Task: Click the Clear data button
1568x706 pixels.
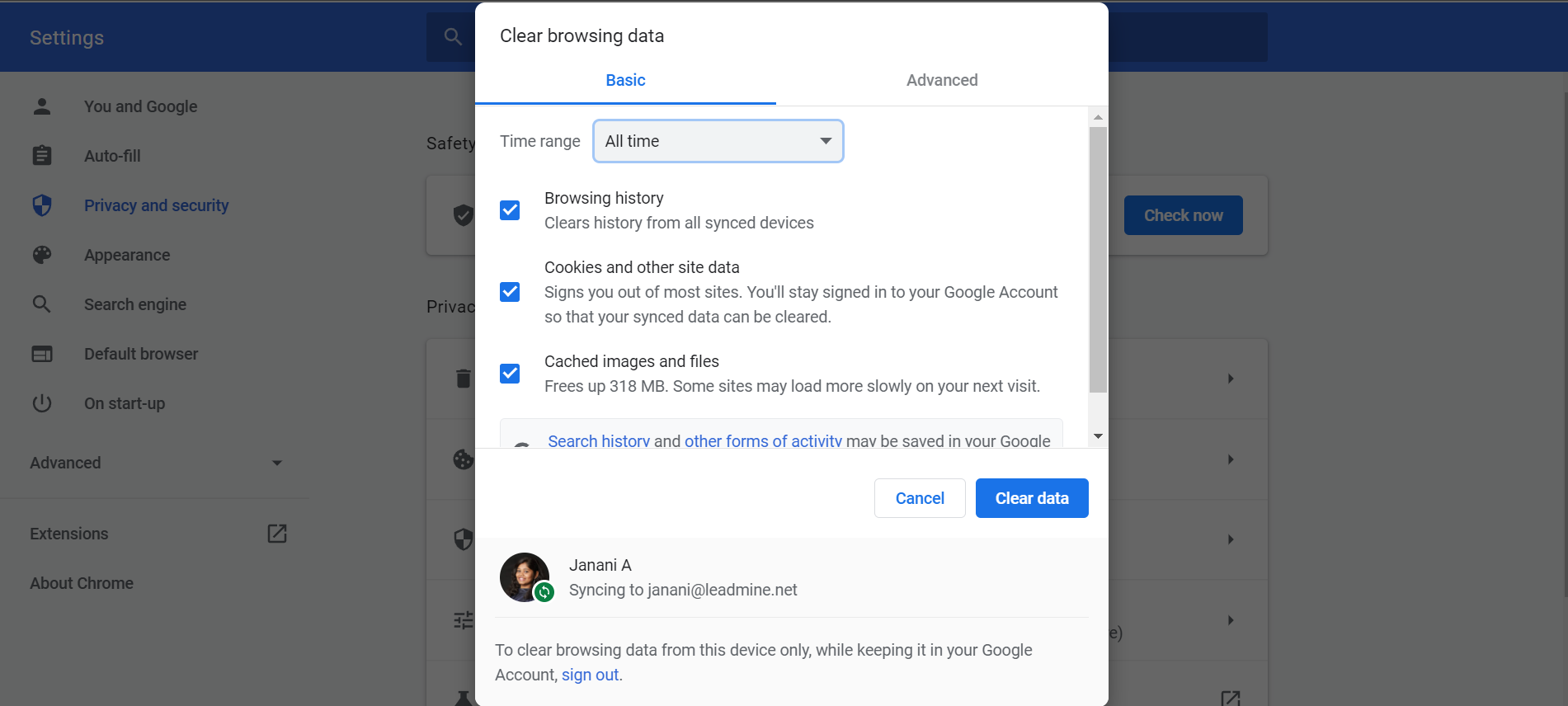Action: pos(1032,498)
